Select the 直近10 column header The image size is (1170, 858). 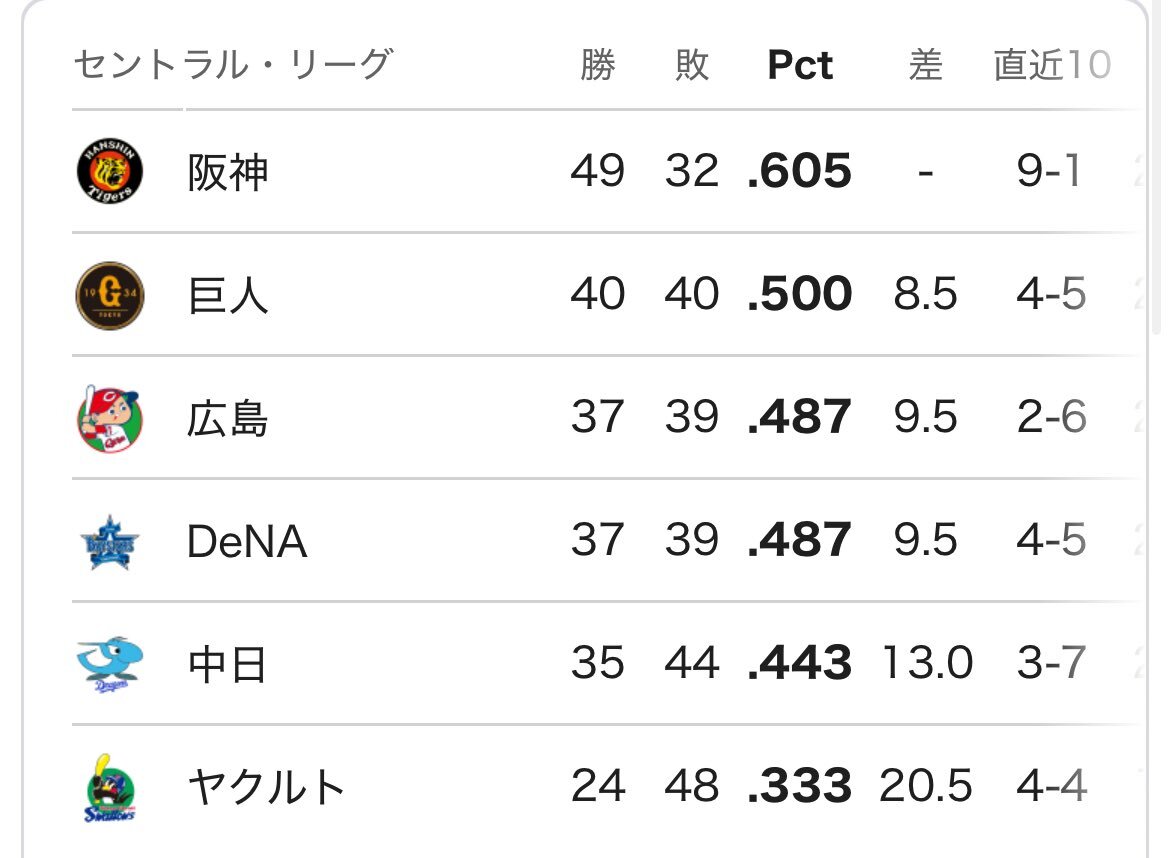click(1052, 65)
